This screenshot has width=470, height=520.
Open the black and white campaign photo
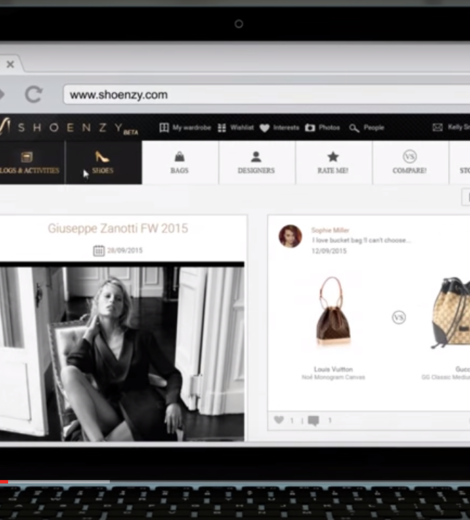click(x=122, y=352)
